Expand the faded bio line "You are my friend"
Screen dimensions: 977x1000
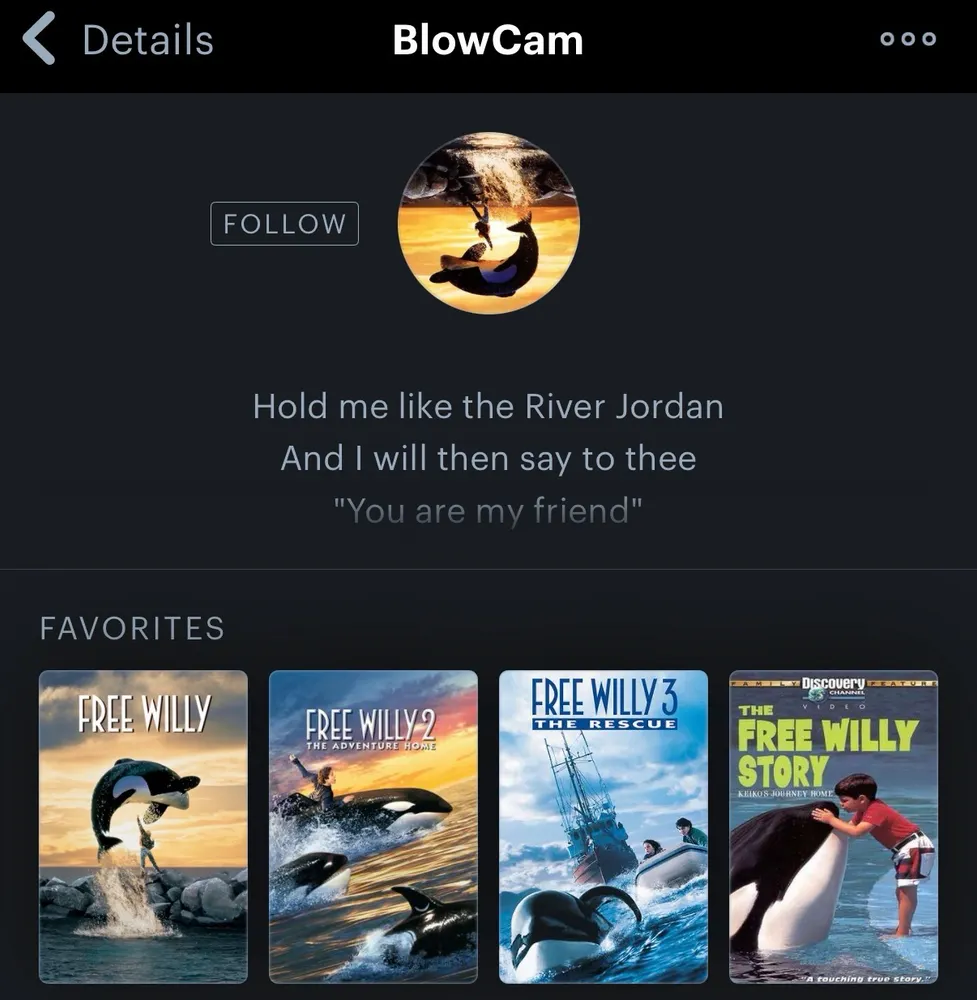pos(488,510)
